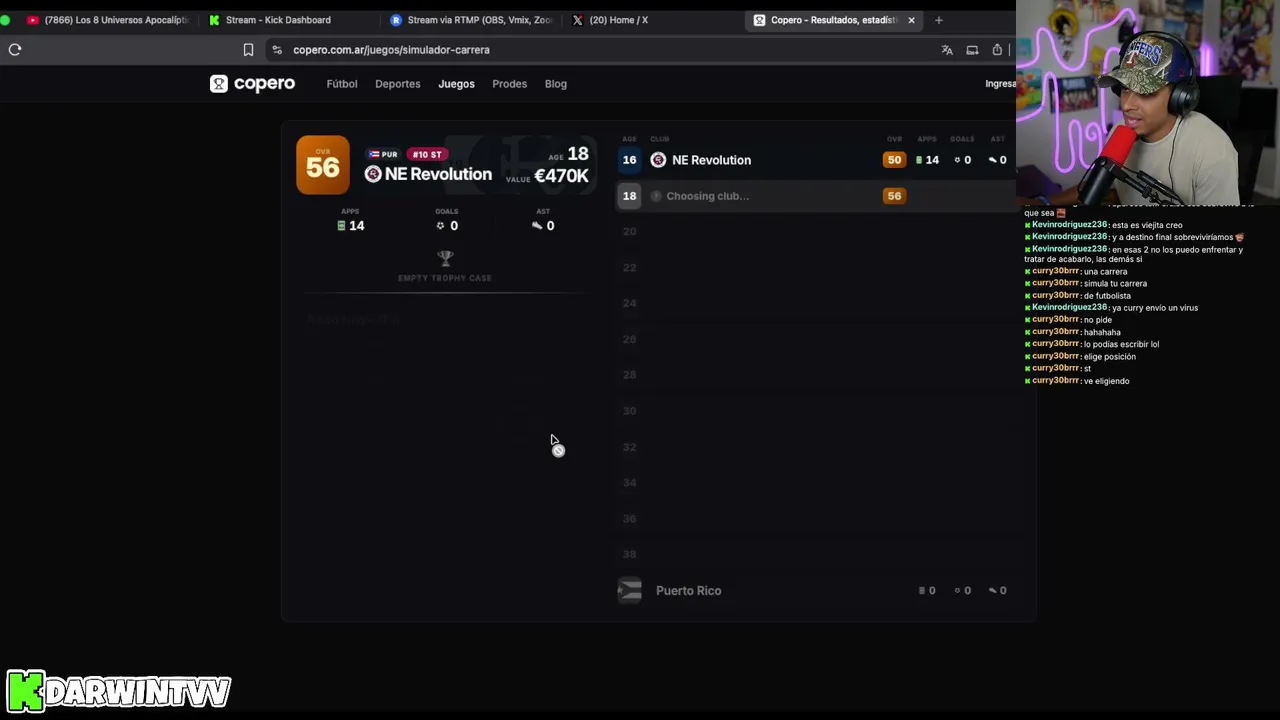
Task: Click the loading icon beside Choosing club
Action: pos(656,196)
